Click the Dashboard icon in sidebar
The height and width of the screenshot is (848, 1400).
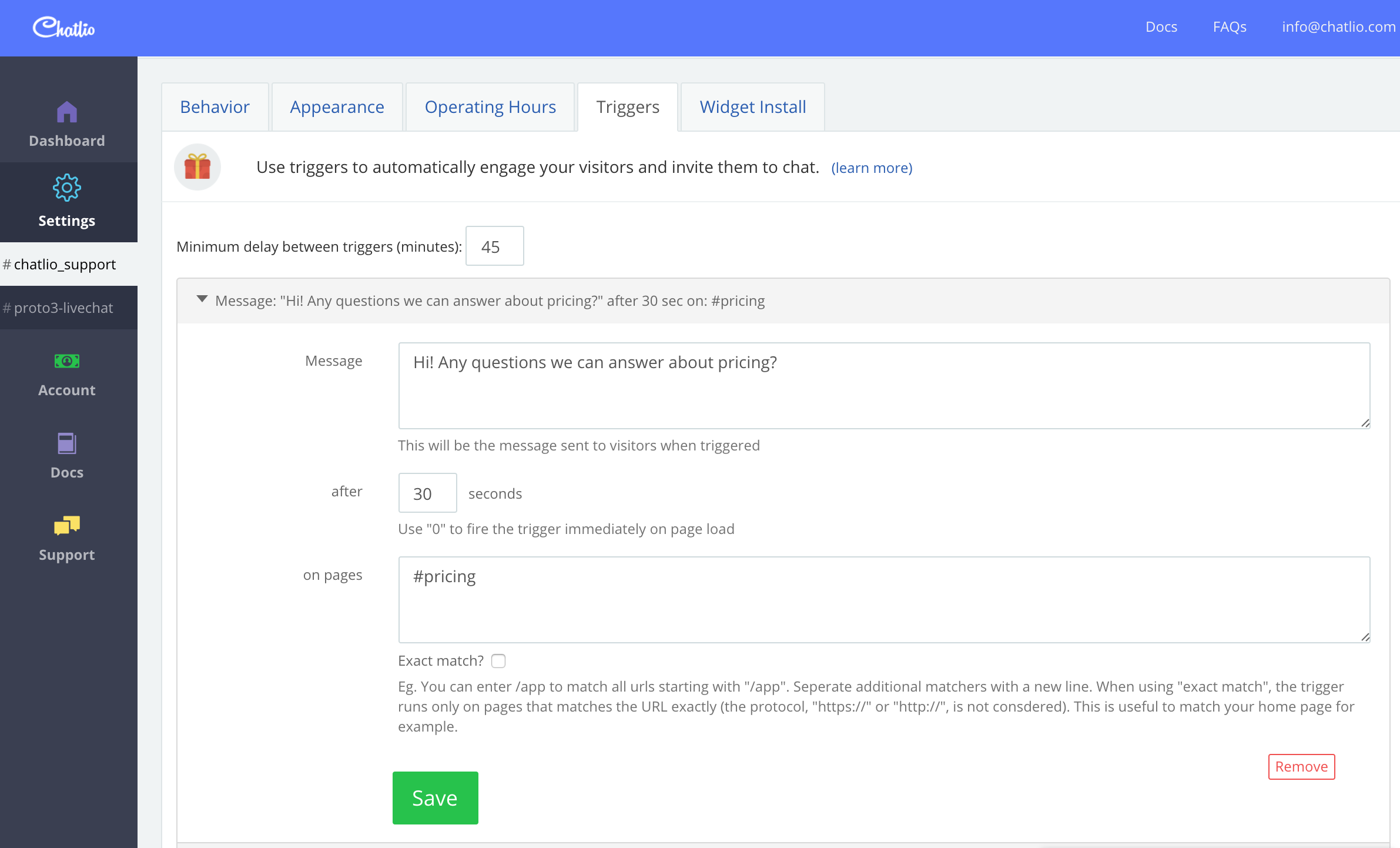pyautogui.click(x=68, y=111)
